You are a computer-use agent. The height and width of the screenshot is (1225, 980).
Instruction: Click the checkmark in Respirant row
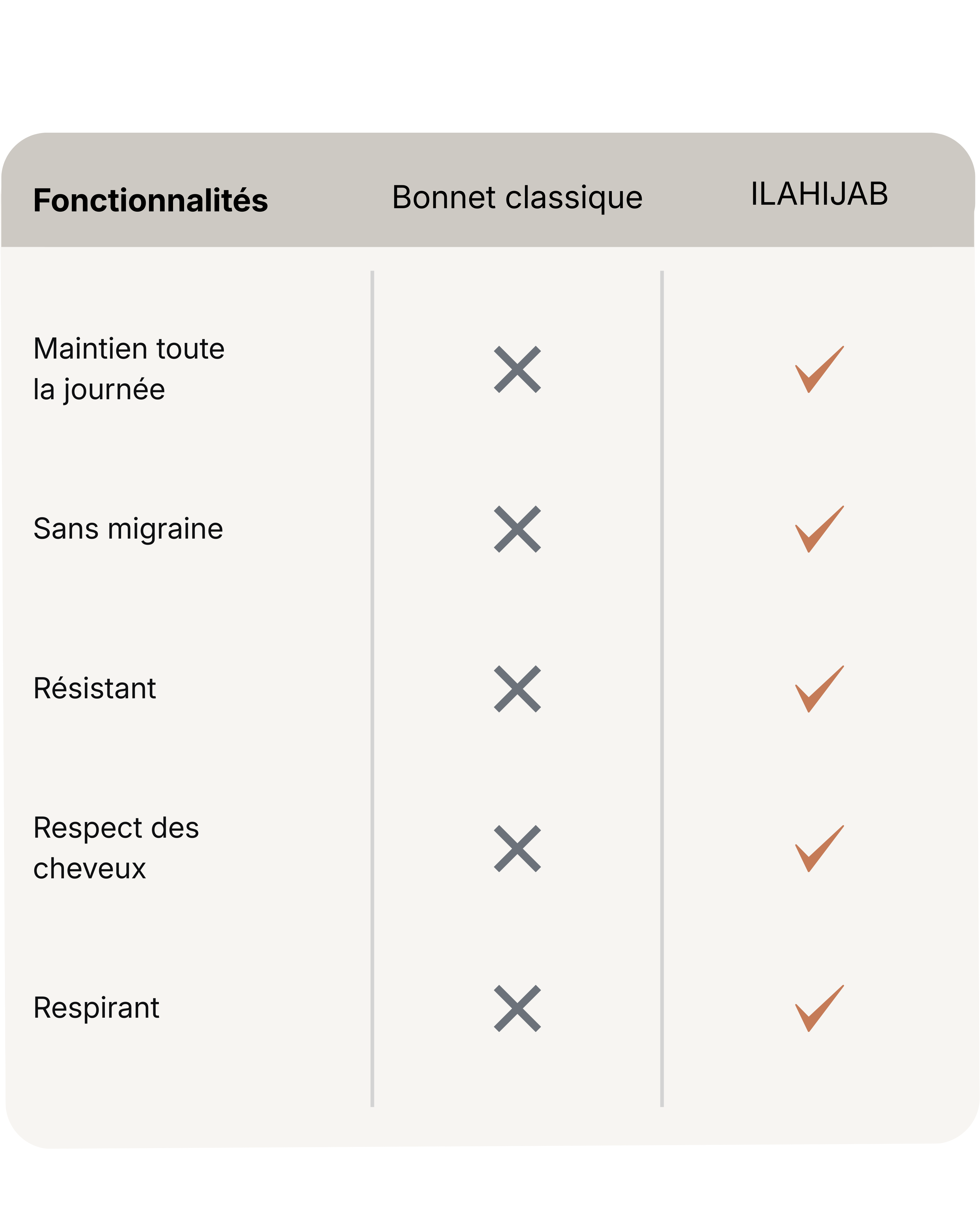819,1008
